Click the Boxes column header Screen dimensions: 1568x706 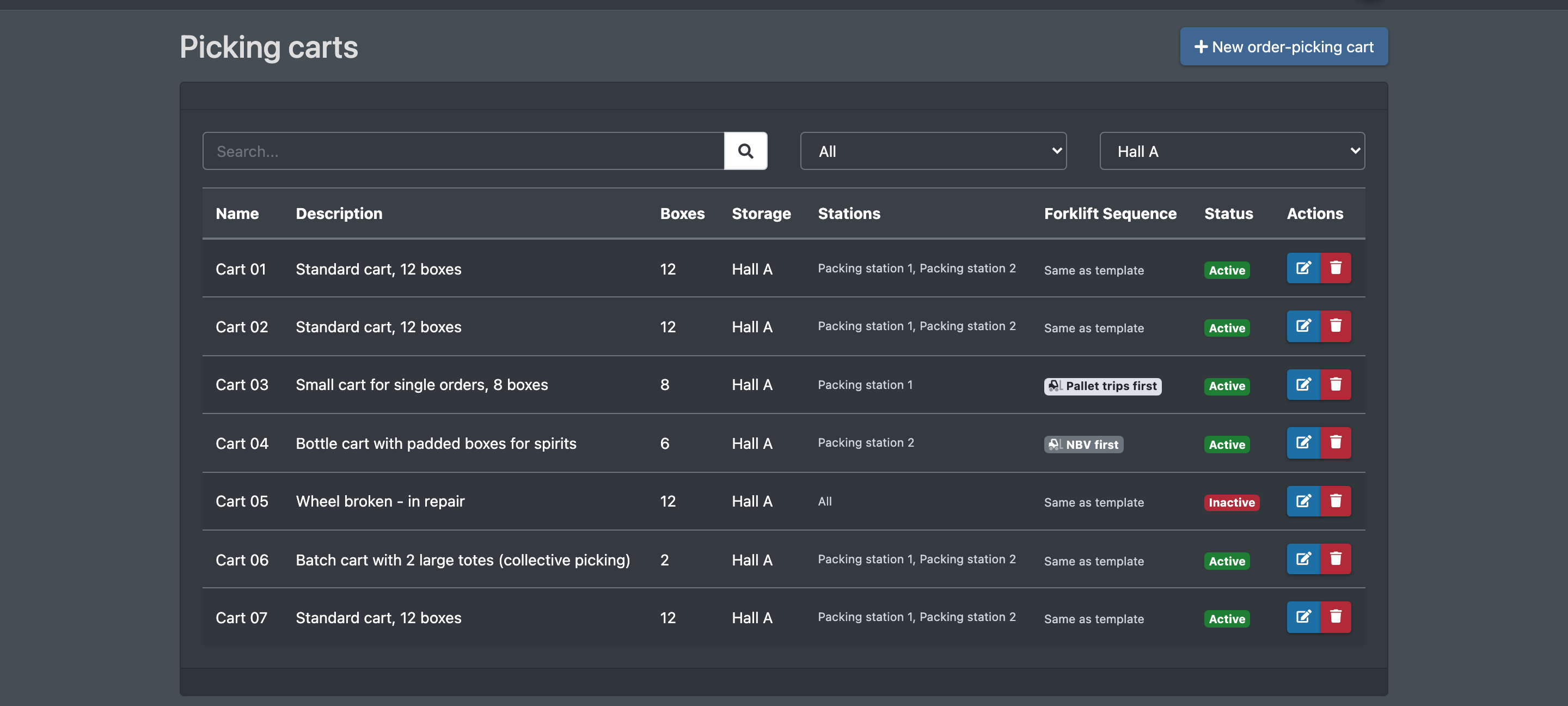click(x=682, y=213)
